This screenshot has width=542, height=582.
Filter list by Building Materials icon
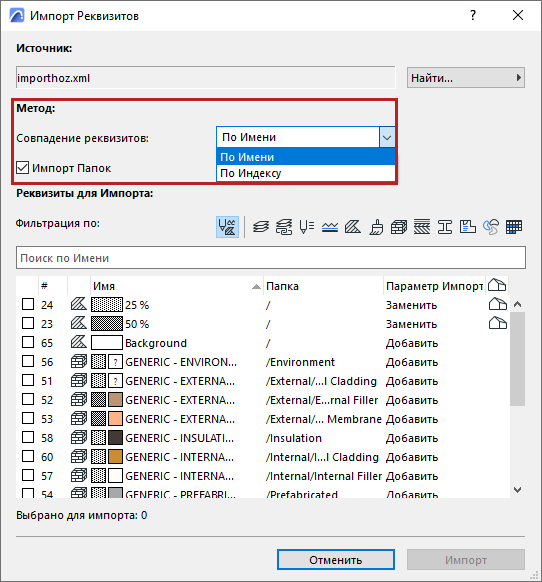coord(399,226)
